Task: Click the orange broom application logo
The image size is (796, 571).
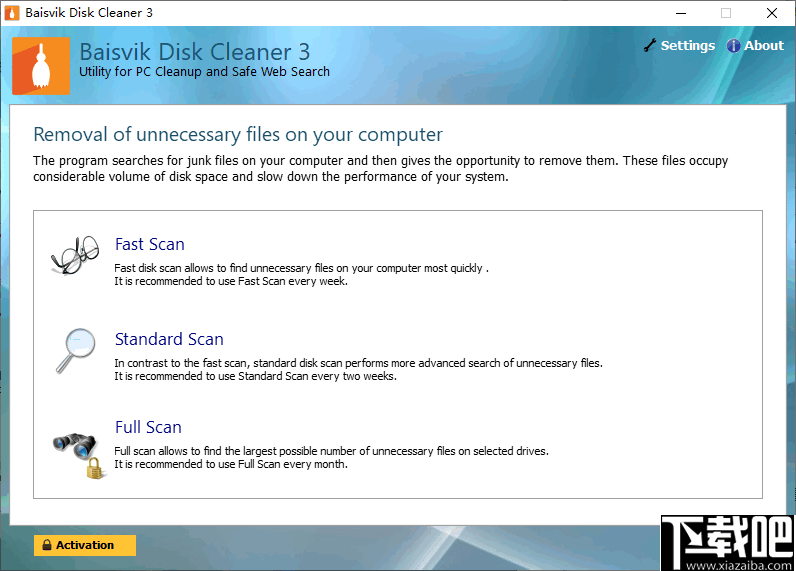Action: click(x=41, y=66)
